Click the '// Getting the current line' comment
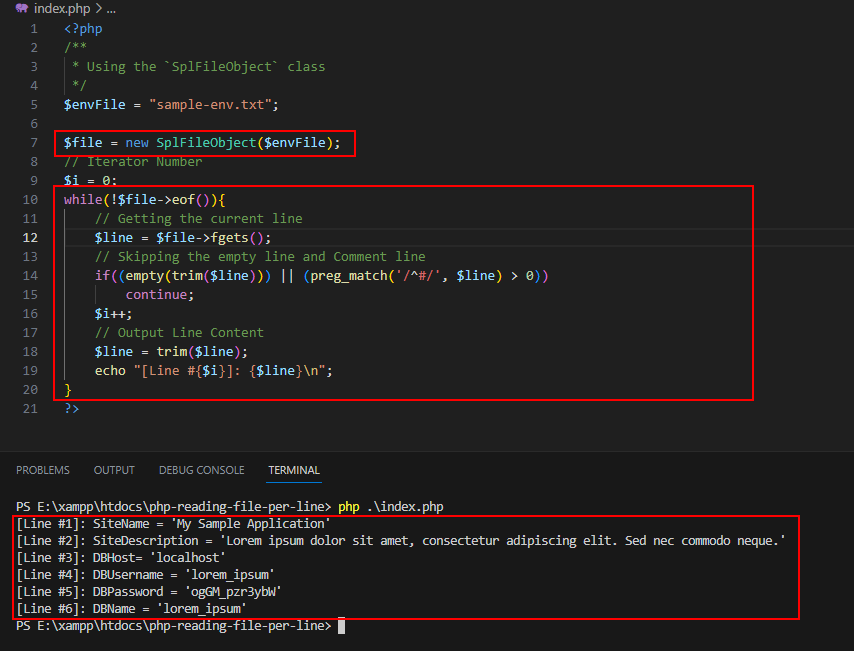 (x=199, y=219)
